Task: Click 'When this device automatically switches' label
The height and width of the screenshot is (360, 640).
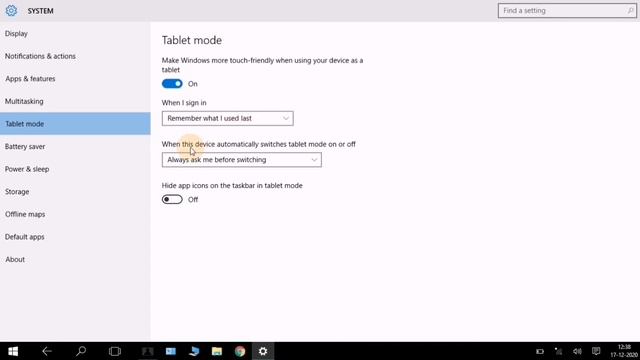Action: click(x=259, y=144)
